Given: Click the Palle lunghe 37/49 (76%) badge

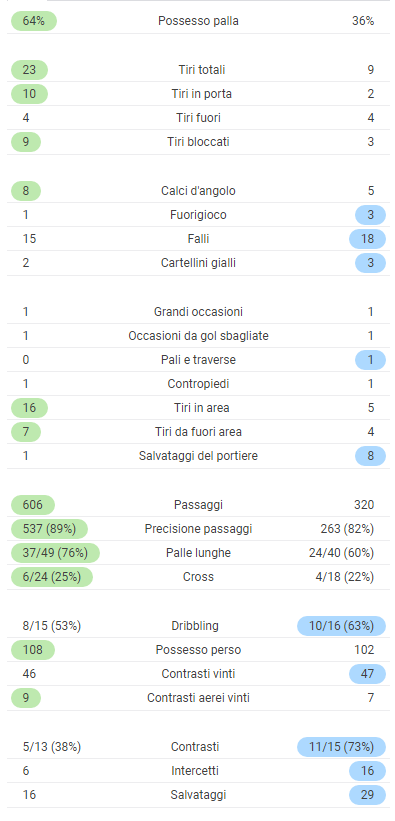Looking at the screenshot, I should 55,553.
